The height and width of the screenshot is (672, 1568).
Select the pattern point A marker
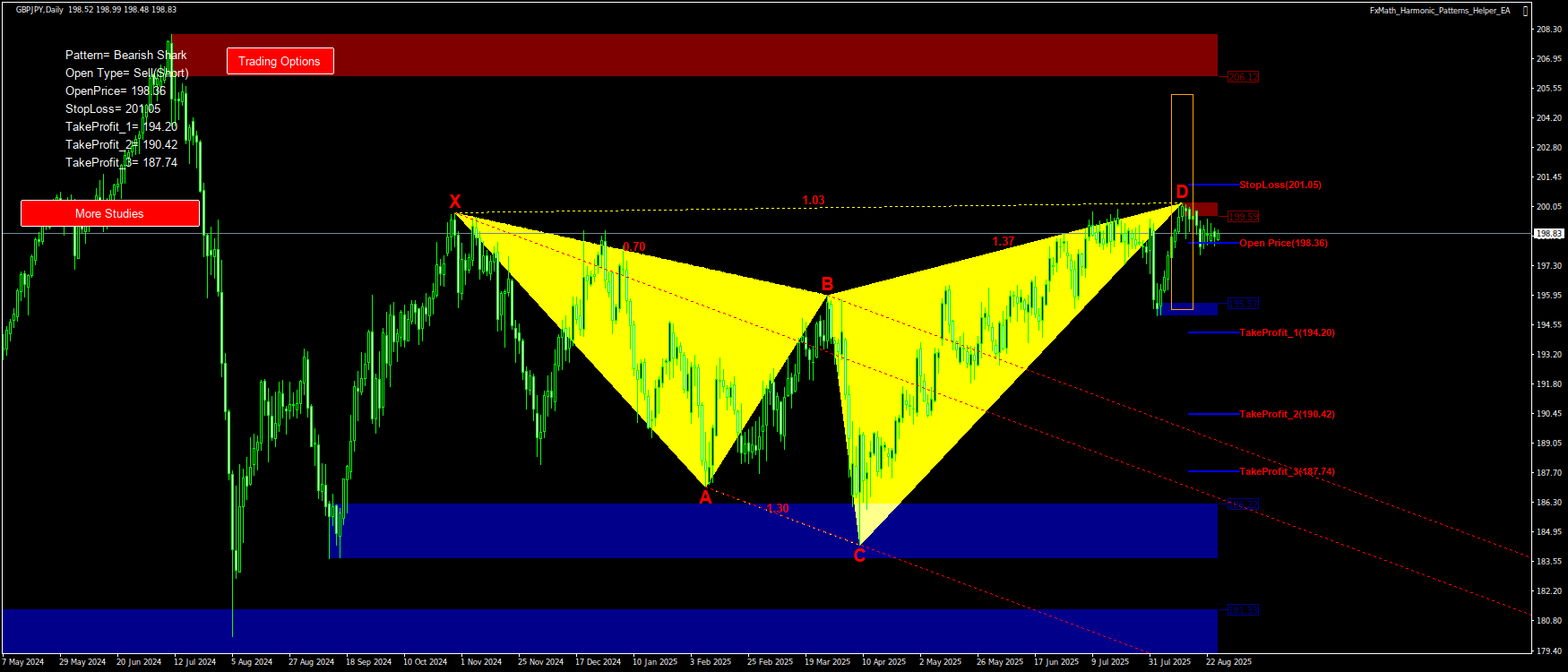[705, 498]
